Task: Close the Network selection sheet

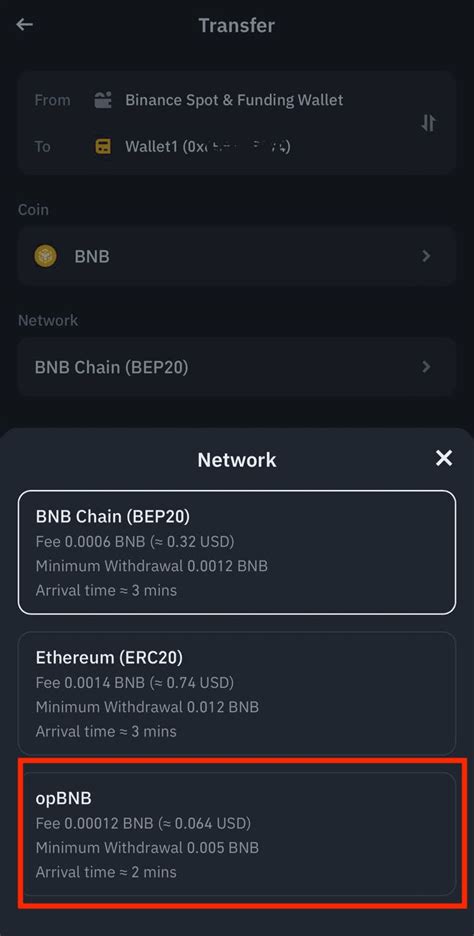Action: pos(444,458)
